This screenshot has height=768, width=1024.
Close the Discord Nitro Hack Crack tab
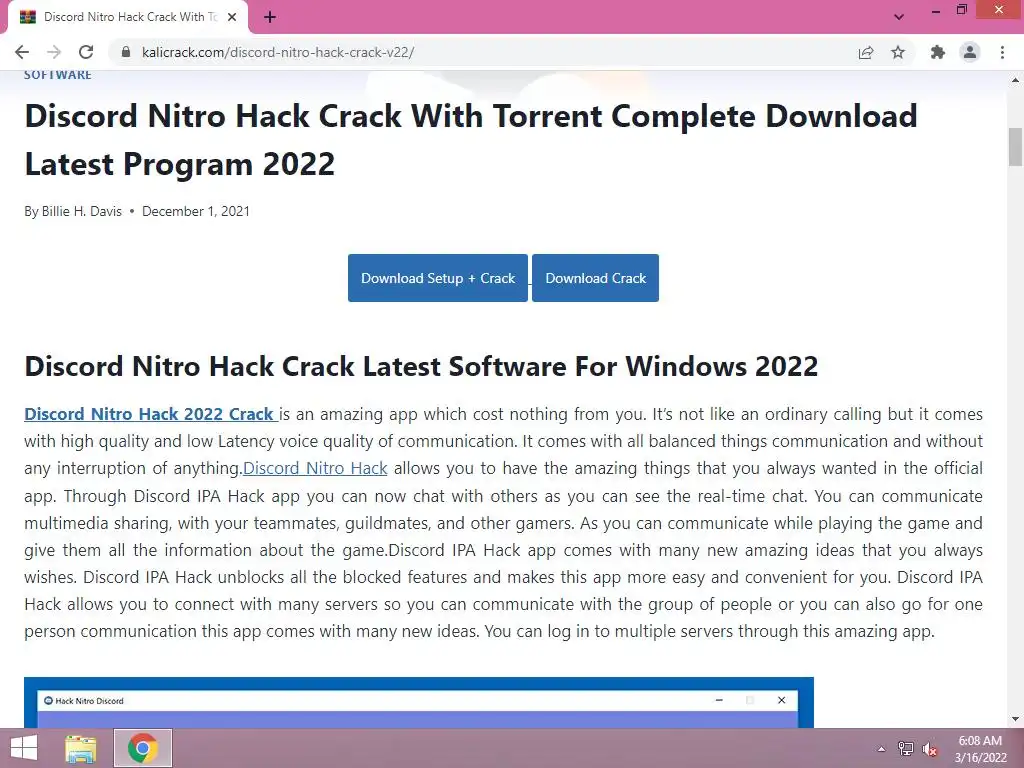(232, 18)
